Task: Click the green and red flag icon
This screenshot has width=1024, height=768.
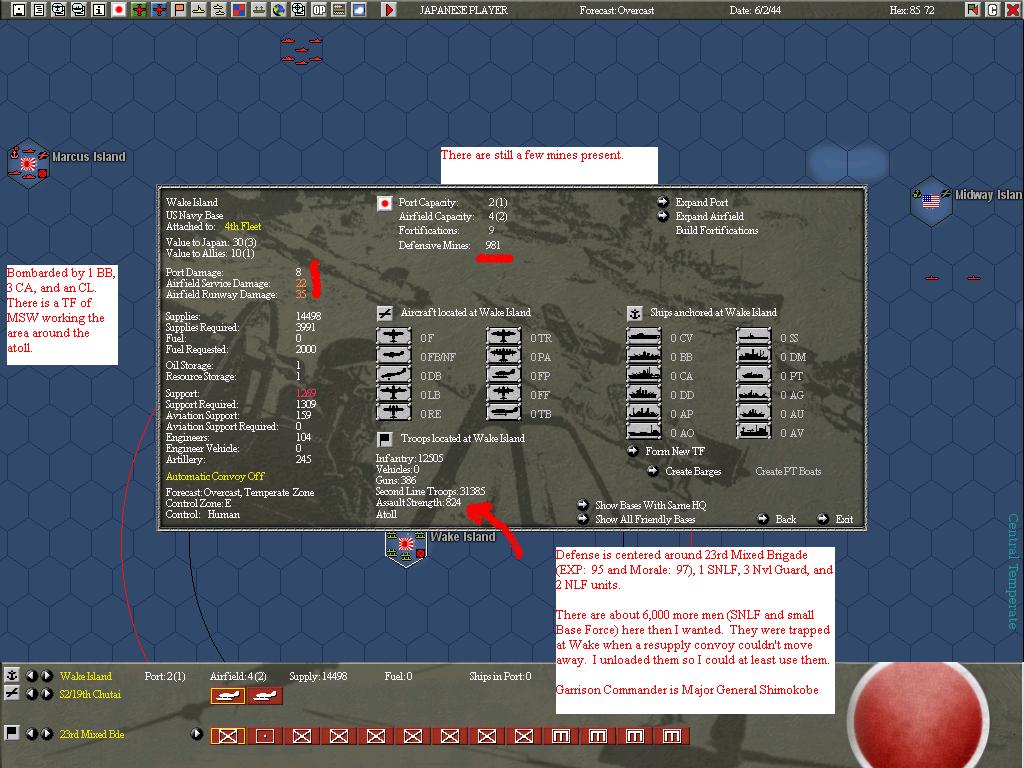Action: point(972,10)
